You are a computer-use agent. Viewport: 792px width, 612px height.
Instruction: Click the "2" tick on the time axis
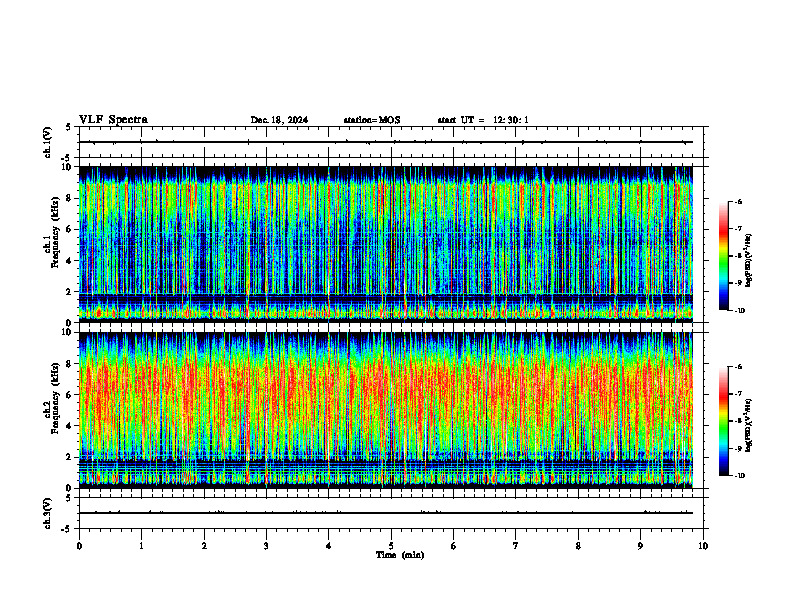pos(204,546)
